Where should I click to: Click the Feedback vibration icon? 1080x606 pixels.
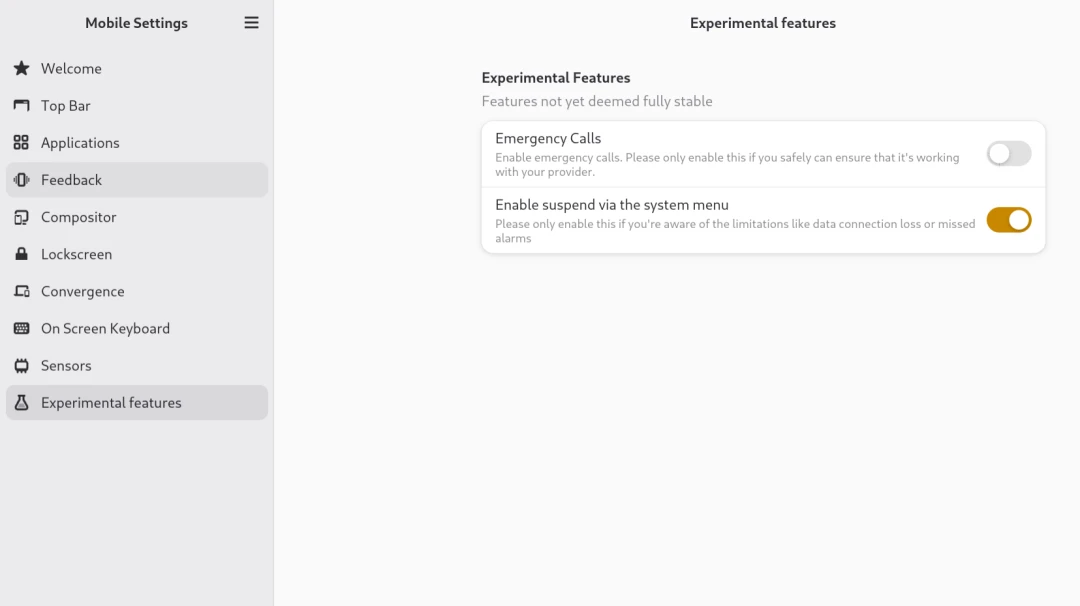[x=21, y=180]
